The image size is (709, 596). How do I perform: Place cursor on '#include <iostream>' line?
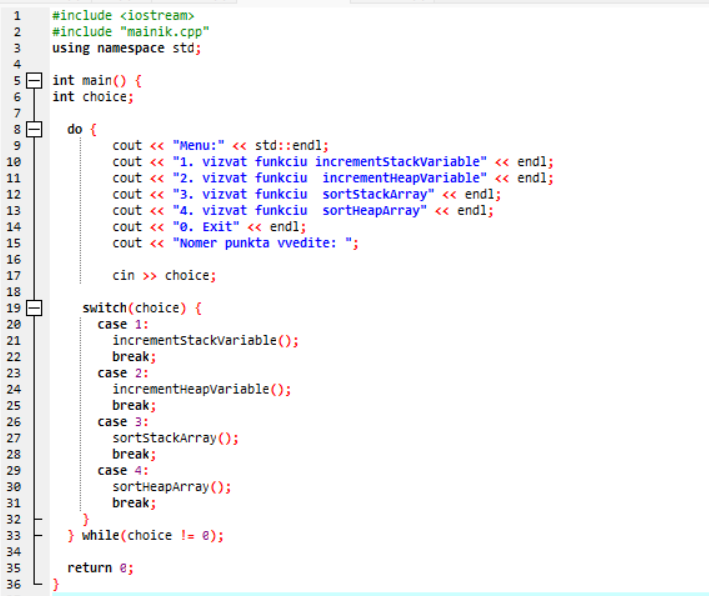(123, 16)
